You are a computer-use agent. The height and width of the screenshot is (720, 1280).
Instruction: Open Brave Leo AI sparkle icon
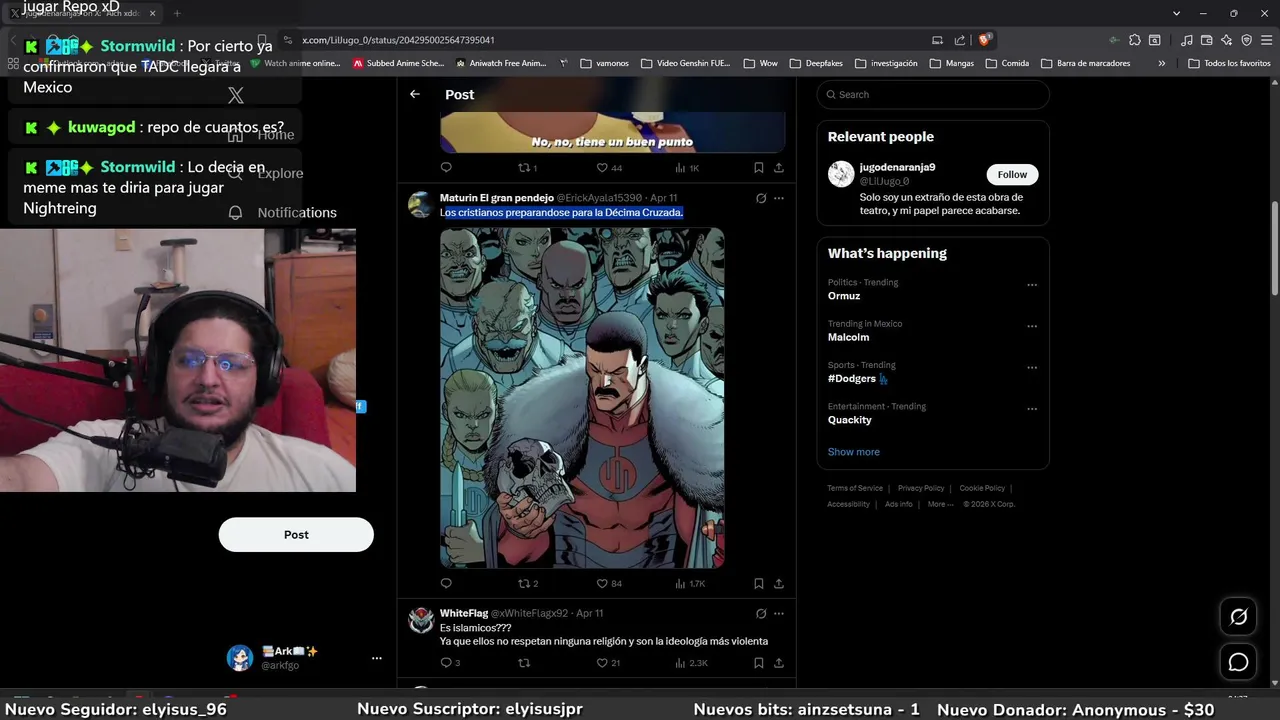pos(1226,40)
